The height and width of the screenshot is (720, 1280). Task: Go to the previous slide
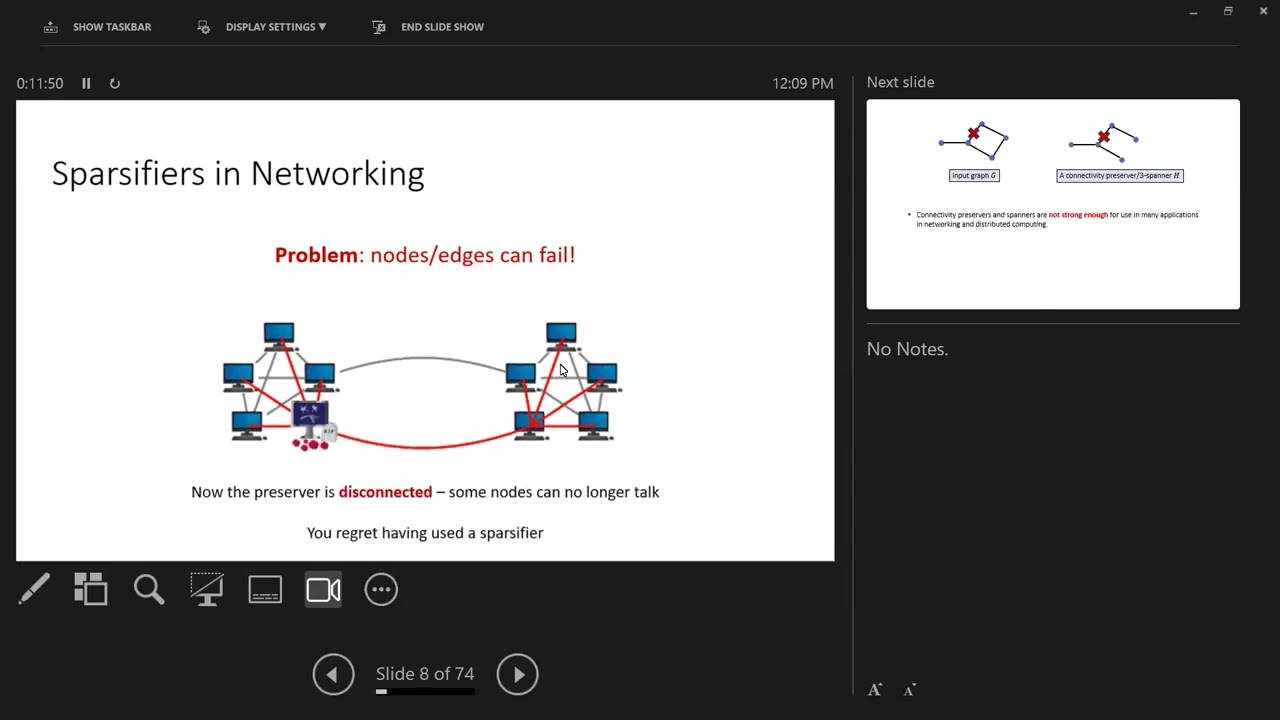(x=333, y=674)
